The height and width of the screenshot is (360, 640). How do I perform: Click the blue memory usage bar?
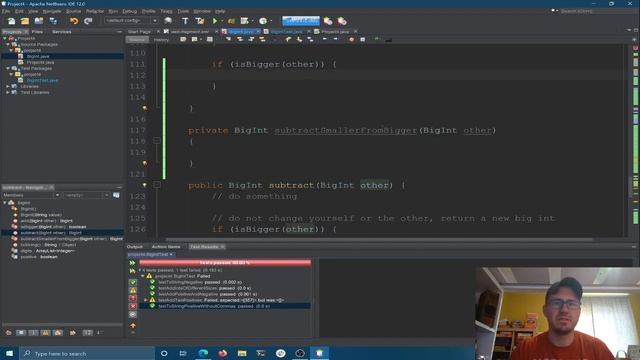[301, 20]
